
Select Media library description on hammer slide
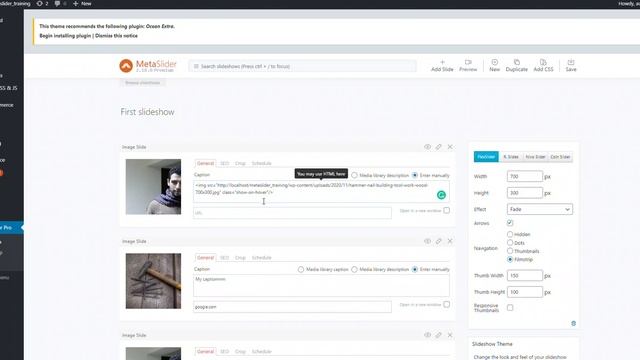pyautogui.click(x=354, y=269)
